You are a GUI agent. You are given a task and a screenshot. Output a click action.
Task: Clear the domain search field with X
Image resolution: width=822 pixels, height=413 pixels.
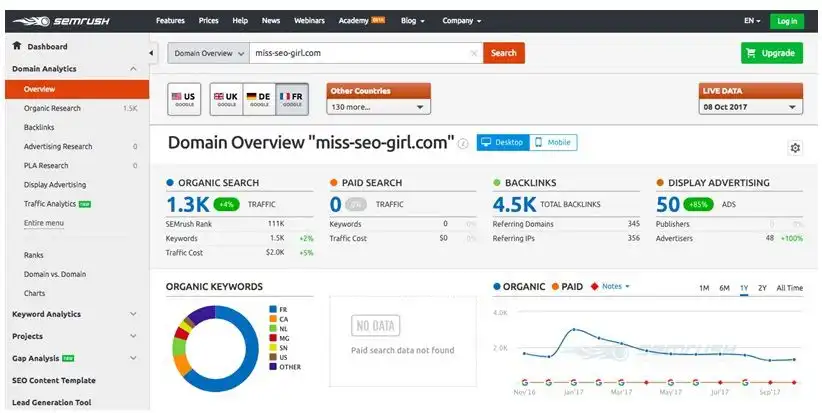(474, 53)
